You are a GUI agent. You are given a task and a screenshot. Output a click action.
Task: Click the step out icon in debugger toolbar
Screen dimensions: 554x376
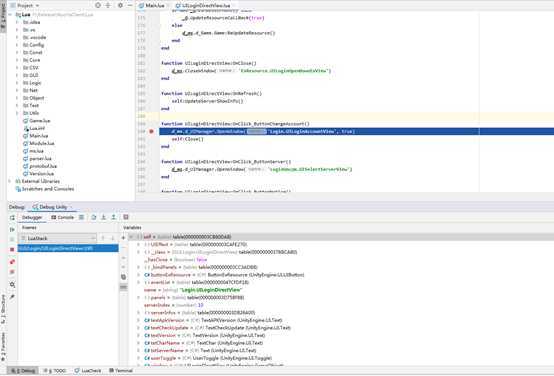tap(113, 217)
